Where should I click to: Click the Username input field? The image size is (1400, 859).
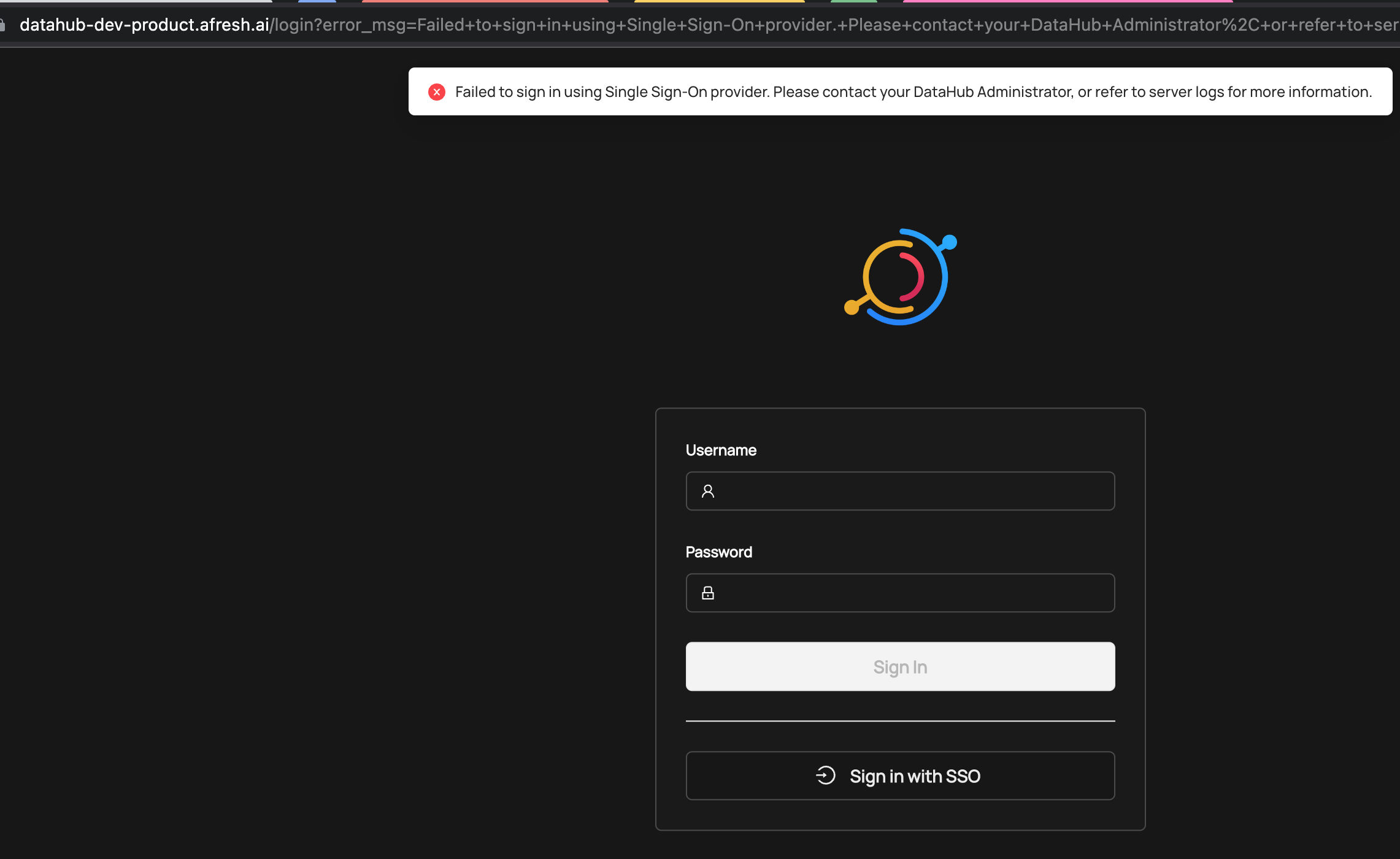tap(899, 491)
